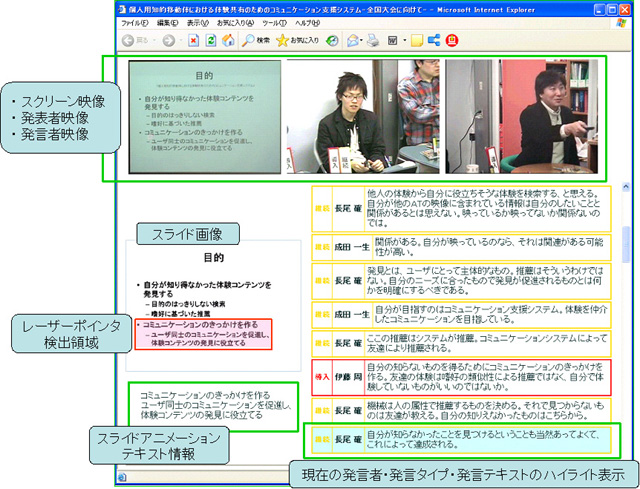Click the Windows flag logo in menu bar
Image resolution: width=640 pixels, height=489 pixels.
(x=621, y=23)
